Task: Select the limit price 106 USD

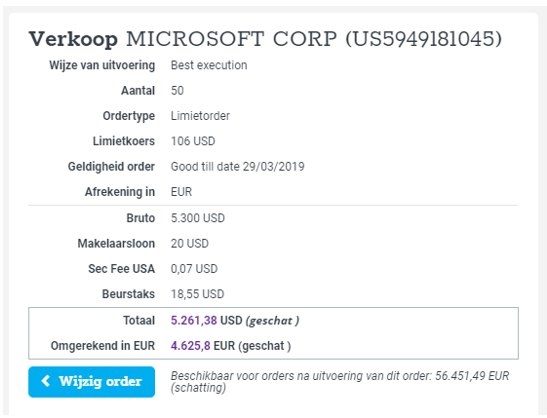Action: (193, 141)
